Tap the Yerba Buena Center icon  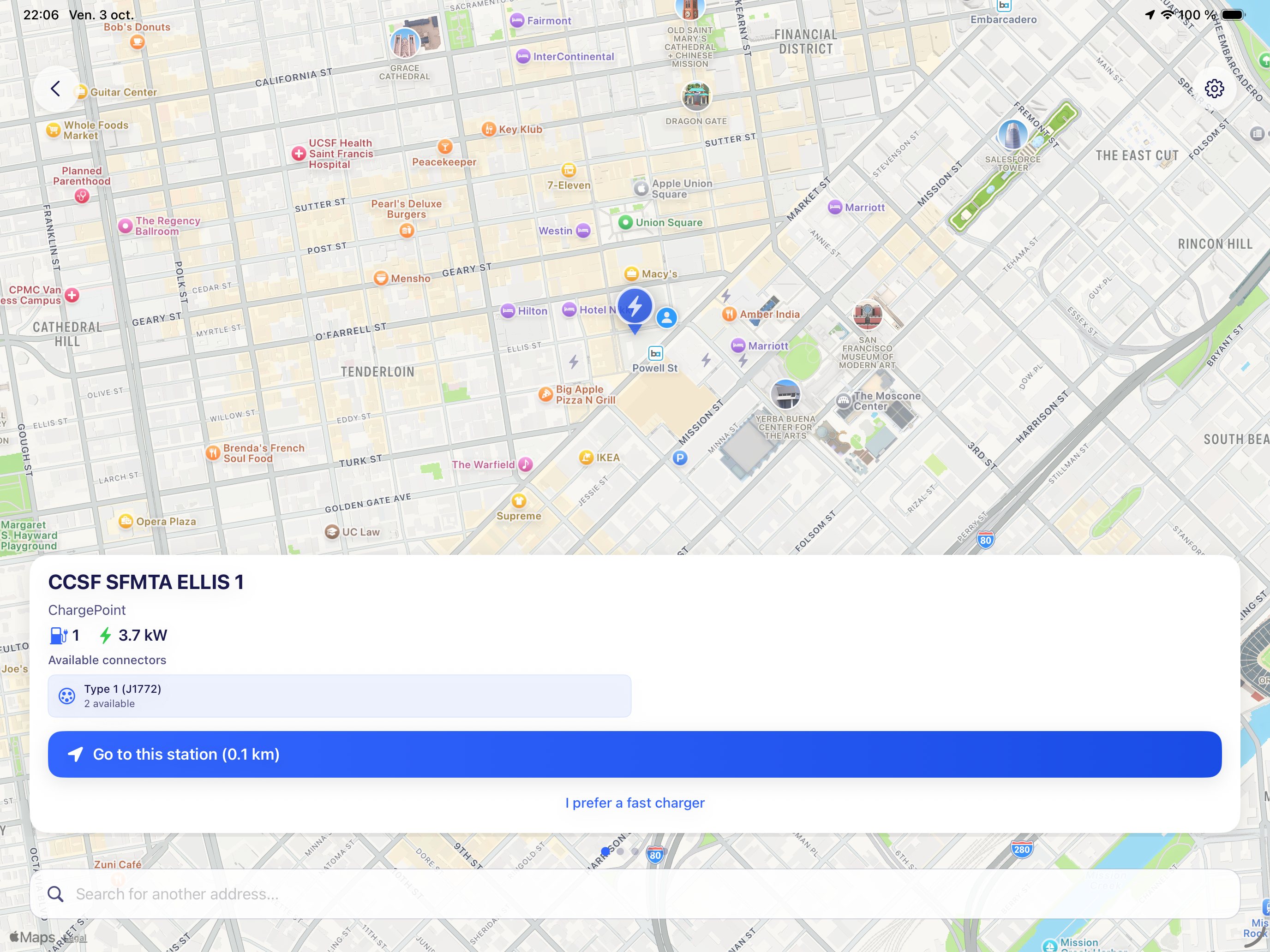(785, 395)
